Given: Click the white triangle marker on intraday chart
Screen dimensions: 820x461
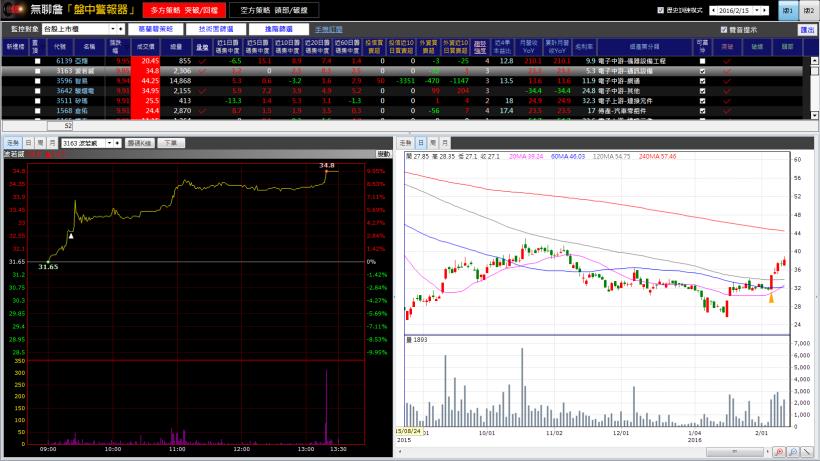Looking at the screenshot, I should pos(70,236).
